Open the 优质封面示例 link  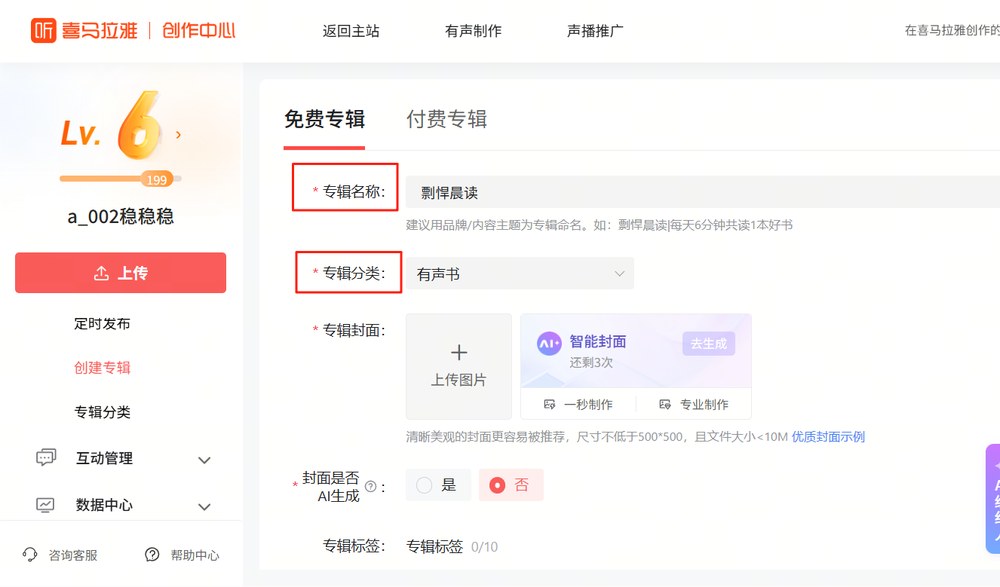[828, 436]
